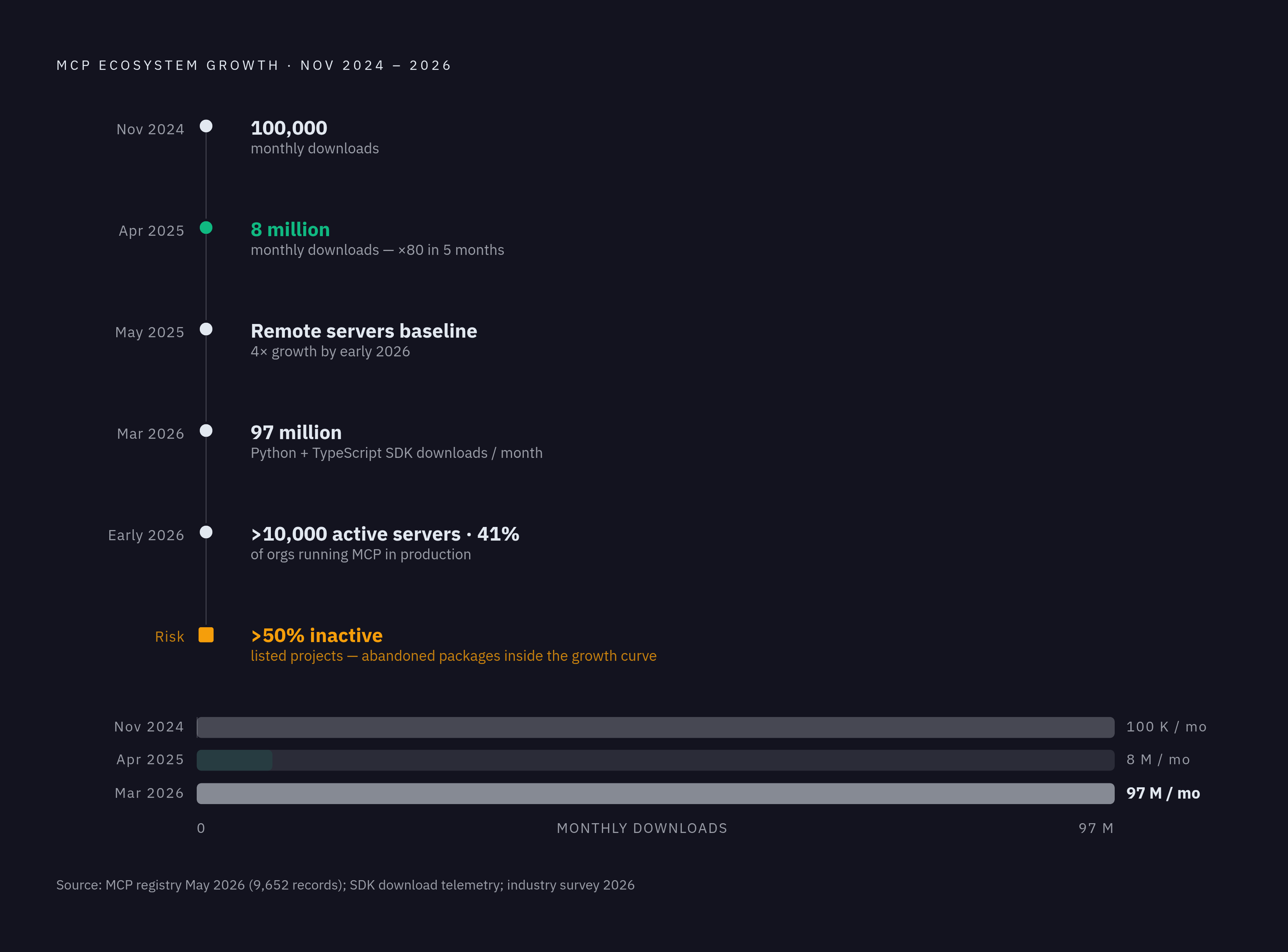
Task: Click the '8 M / mo' value label
Action: [1158, 760]
